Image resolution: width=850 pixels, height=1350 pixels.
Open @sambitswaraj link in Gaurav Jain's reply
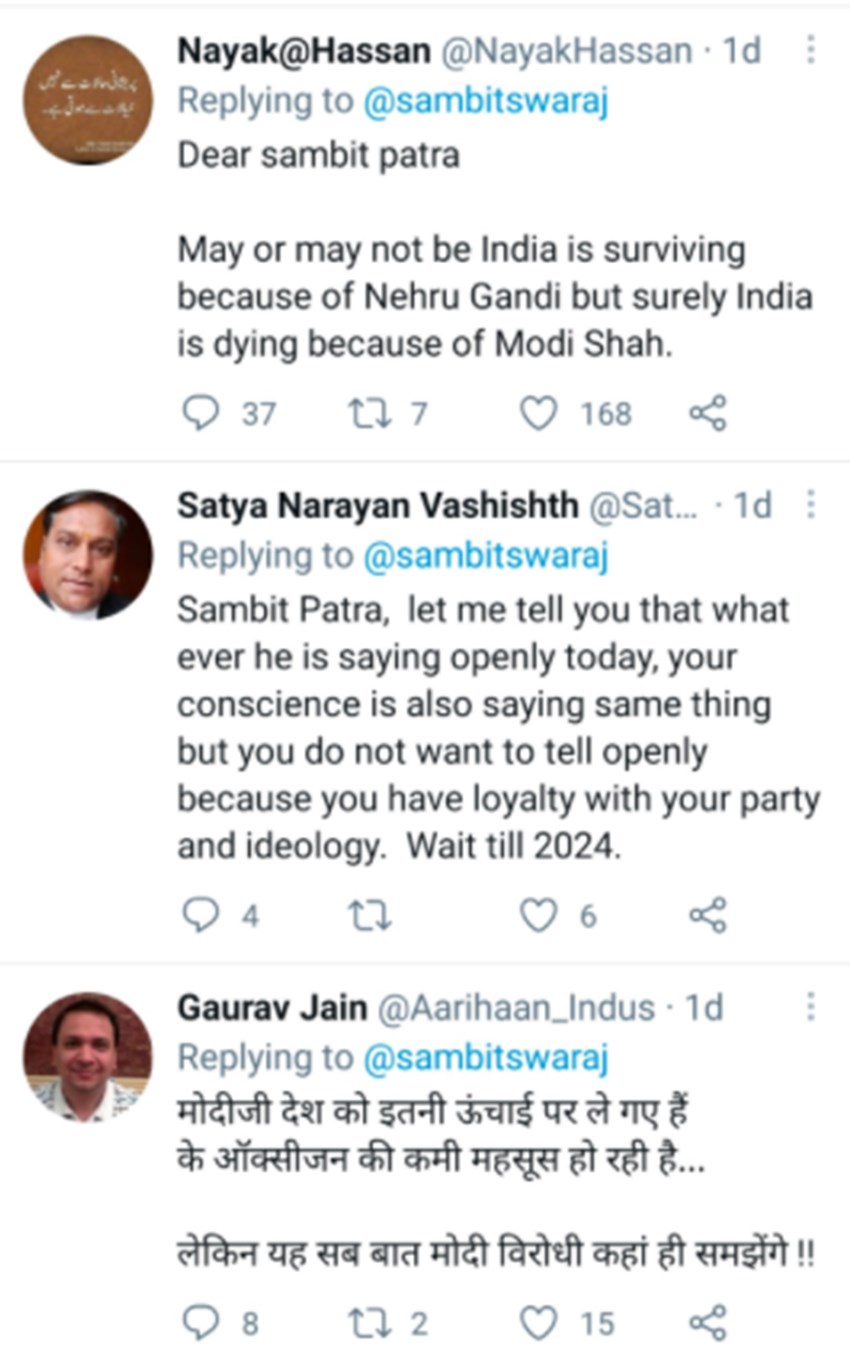pyautogui.click(x=485, y=1058)
